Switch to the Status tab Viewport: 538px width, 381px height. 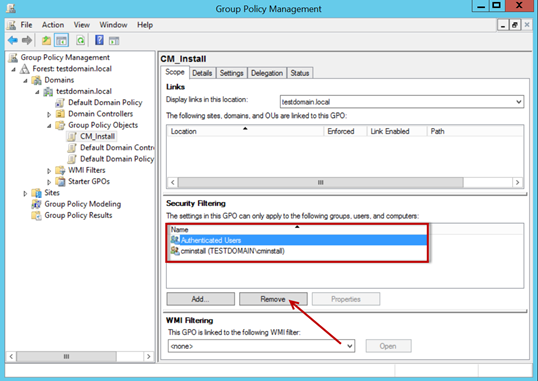(x=300, y=73)
